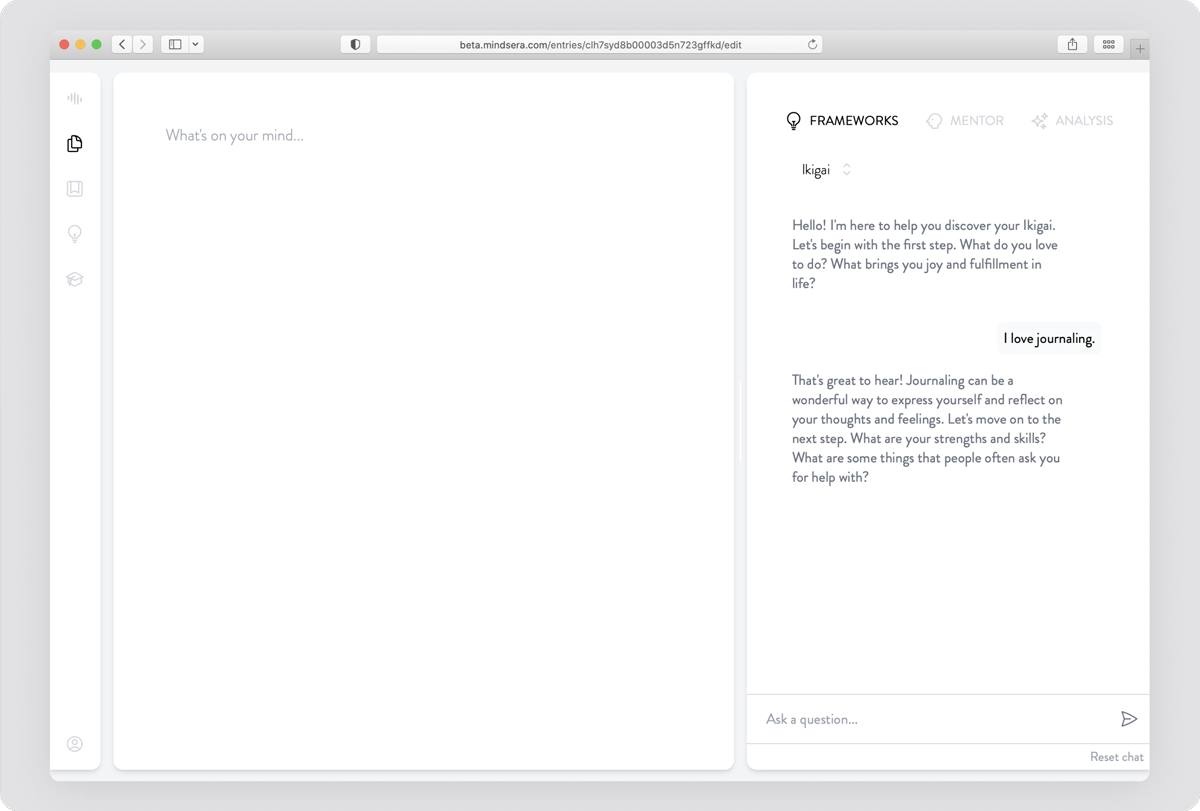This screenshot has width=1200, height=811.
Task: Send message with paper plane icon
Action: [1129, 719]
